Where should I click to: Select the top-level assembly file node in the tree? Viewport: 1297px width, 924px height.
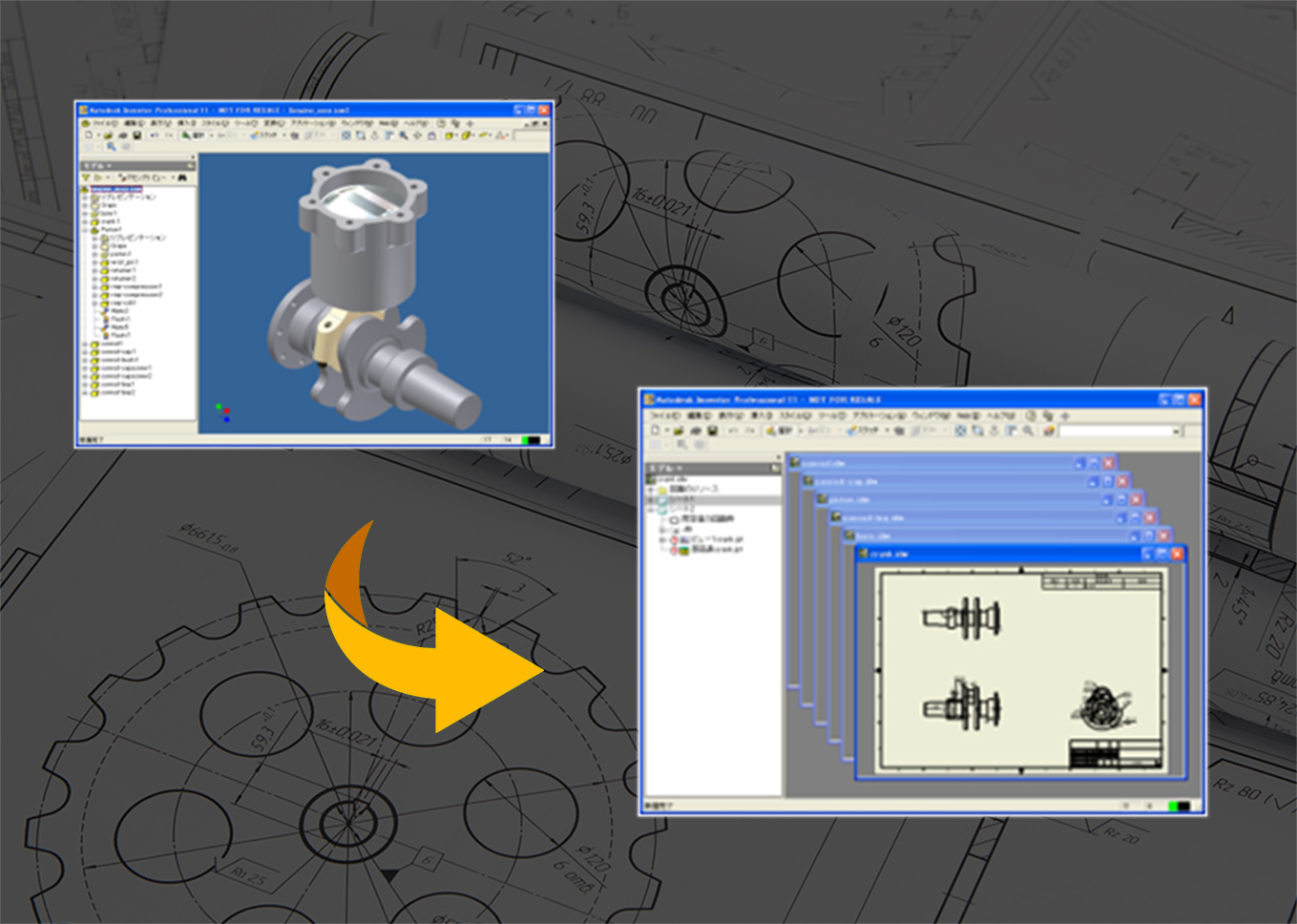coord(115,189)
